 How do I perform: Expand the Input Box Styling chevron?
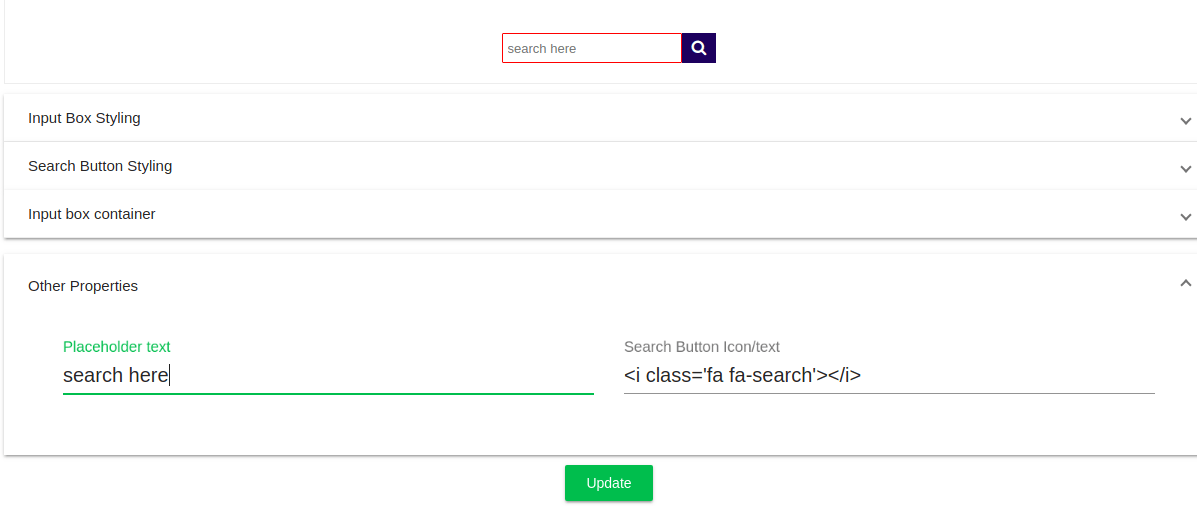pyautogui.click(x=1185, y=120)
